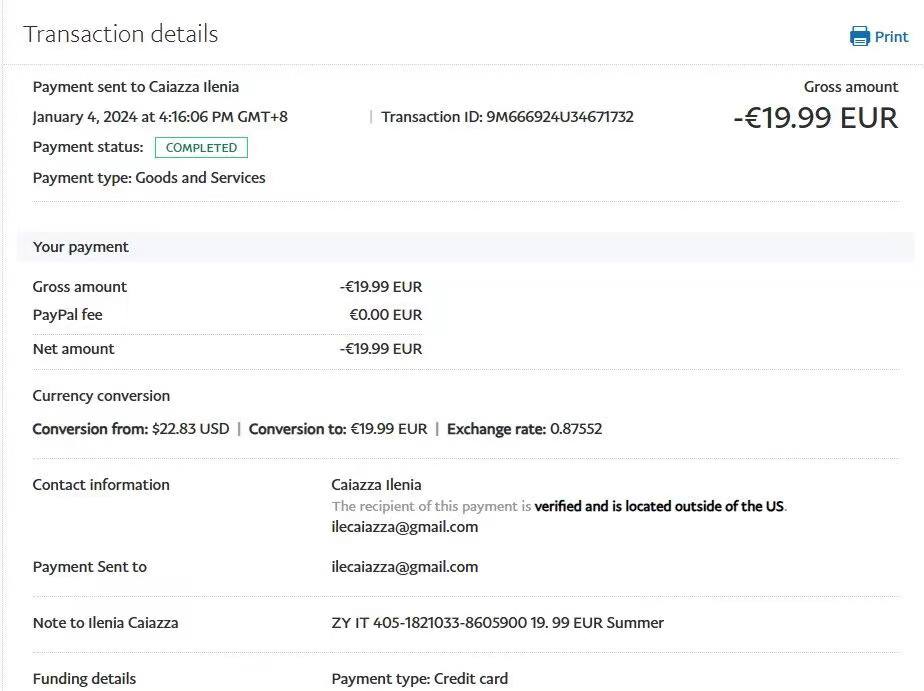
Task: Click recipient name Caiazza Ilenia in contact info
Action: pos(376,485)
